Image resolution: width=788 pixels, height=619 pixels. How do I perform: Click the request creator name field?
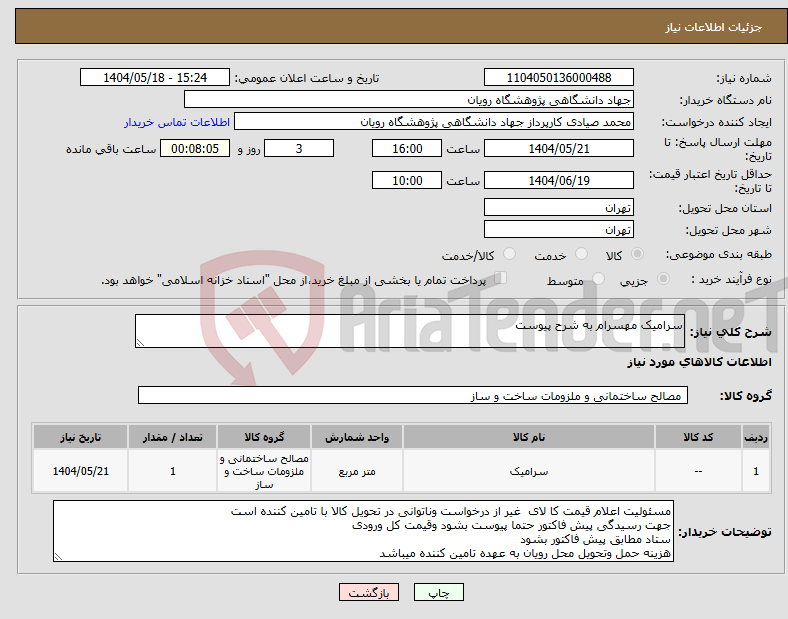pyautogui.click(x=434, y=122)
